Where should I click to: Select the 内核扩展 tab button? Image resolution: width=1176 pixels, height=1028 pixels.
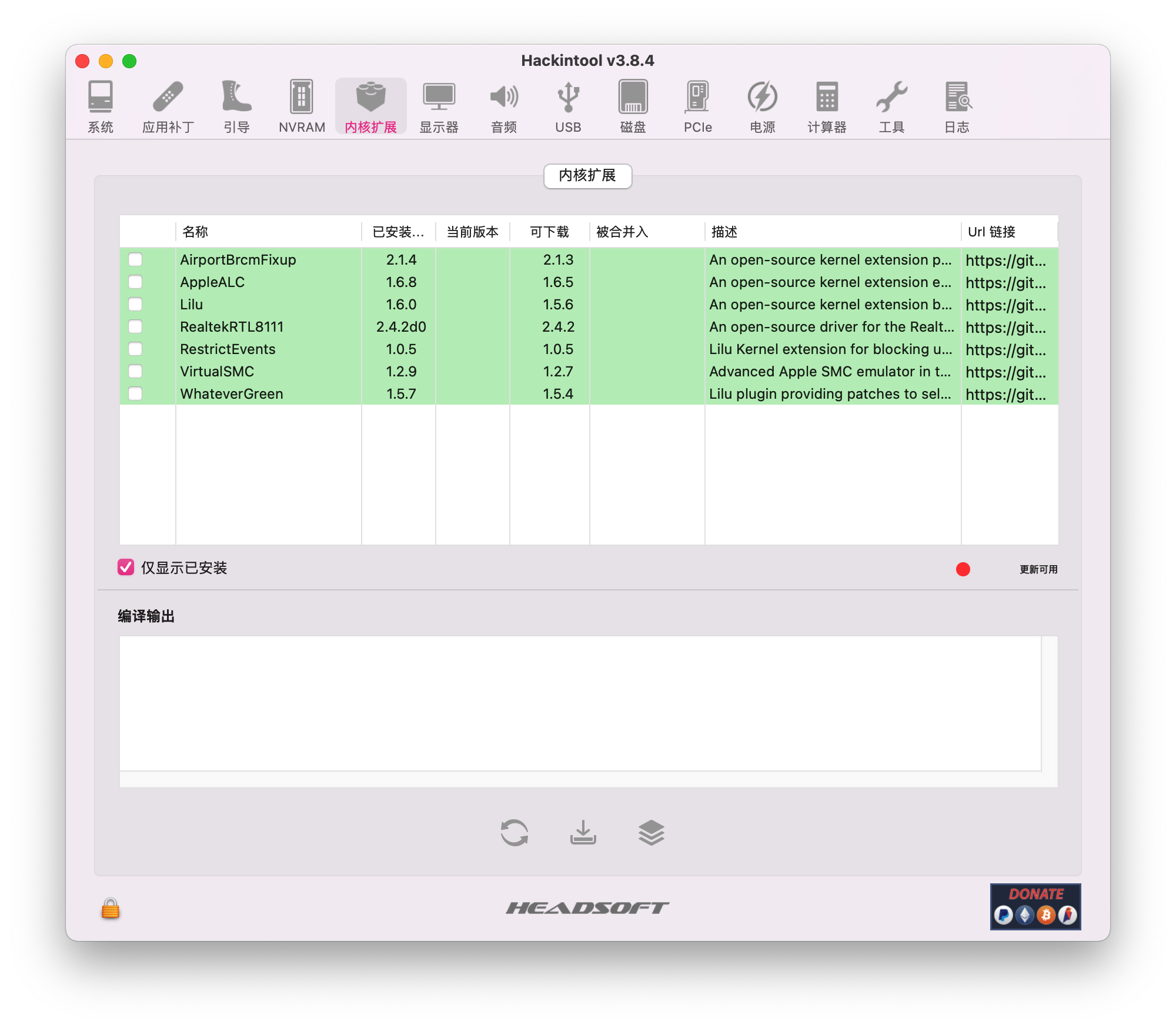tap(587, 176)
